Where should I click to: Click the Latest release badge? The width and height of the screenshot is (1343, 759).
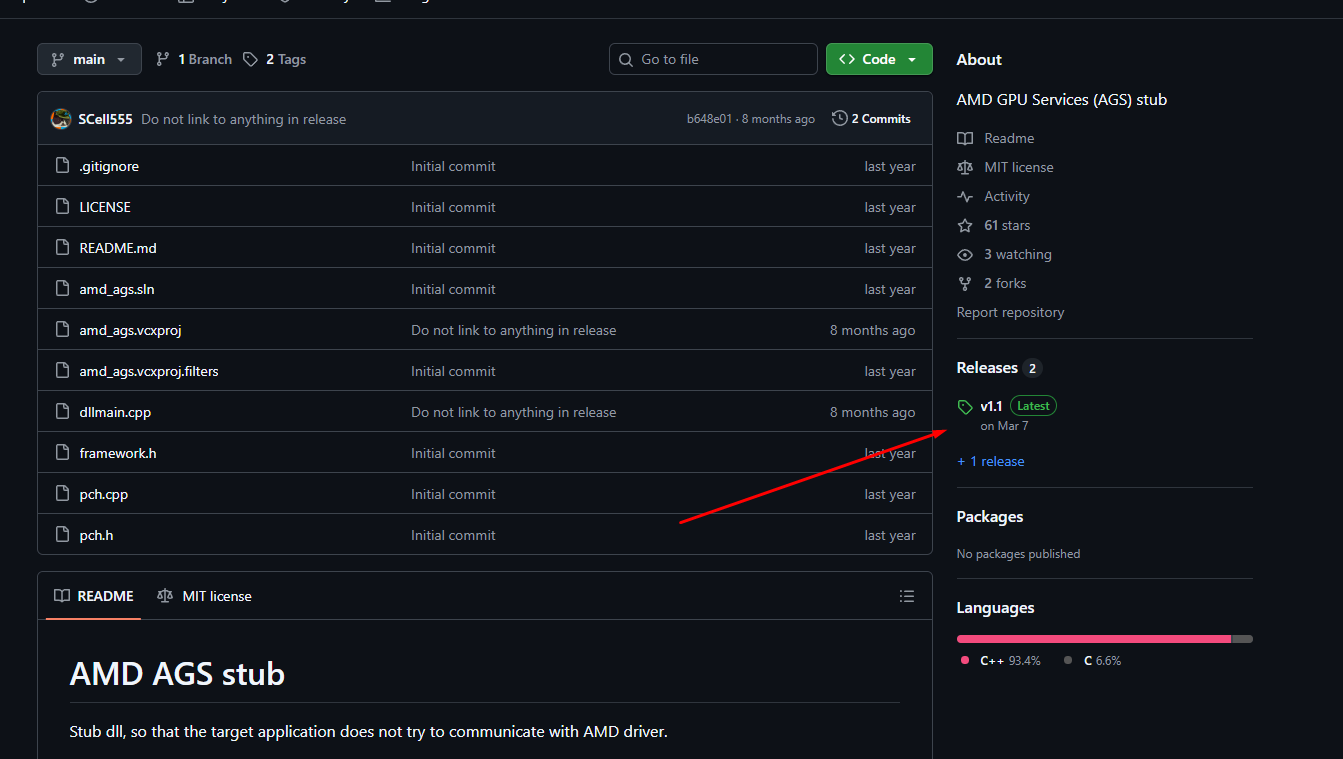[x=1033, y=406]
